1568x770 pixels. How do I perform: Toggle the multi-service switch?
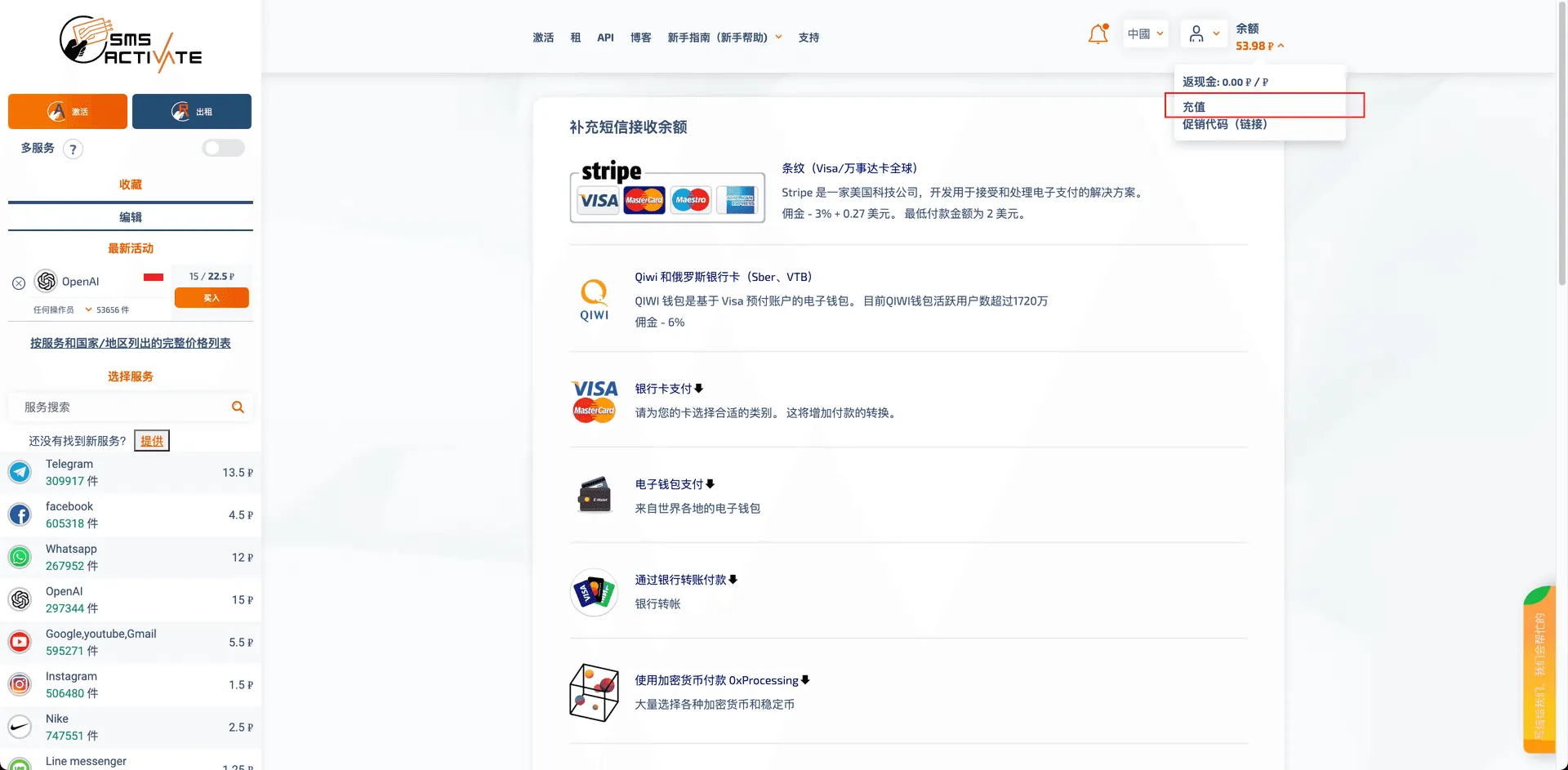tap(223, 148)
